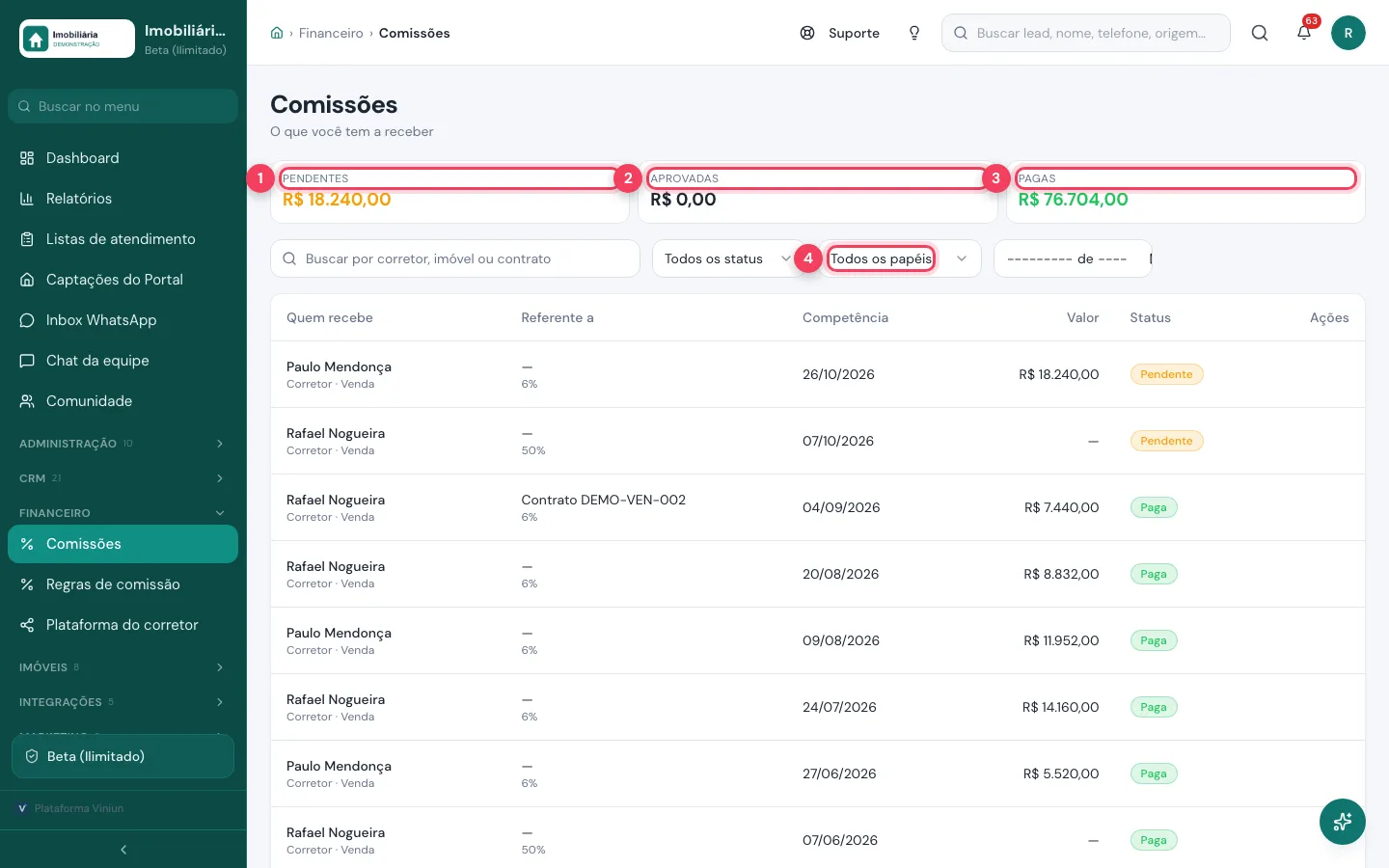Click the Valor column header
This screenshot has height=868, width=1389.
(x=1082, y=317)
